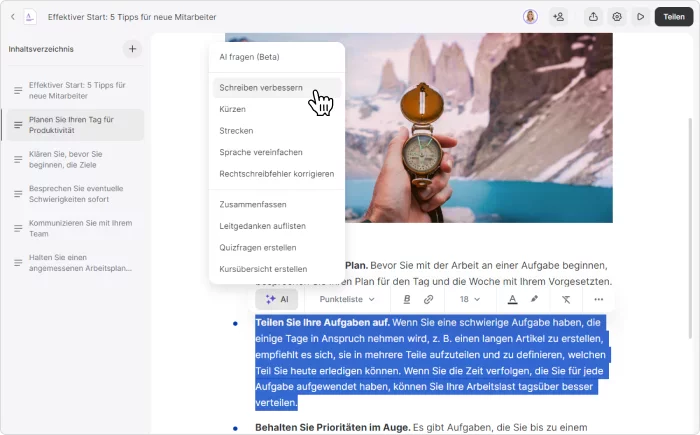The height and width of the screenshot is (435, 700).
Task: Start preview with the play icon
Action: pyautogui.click(x=641, y=17)
